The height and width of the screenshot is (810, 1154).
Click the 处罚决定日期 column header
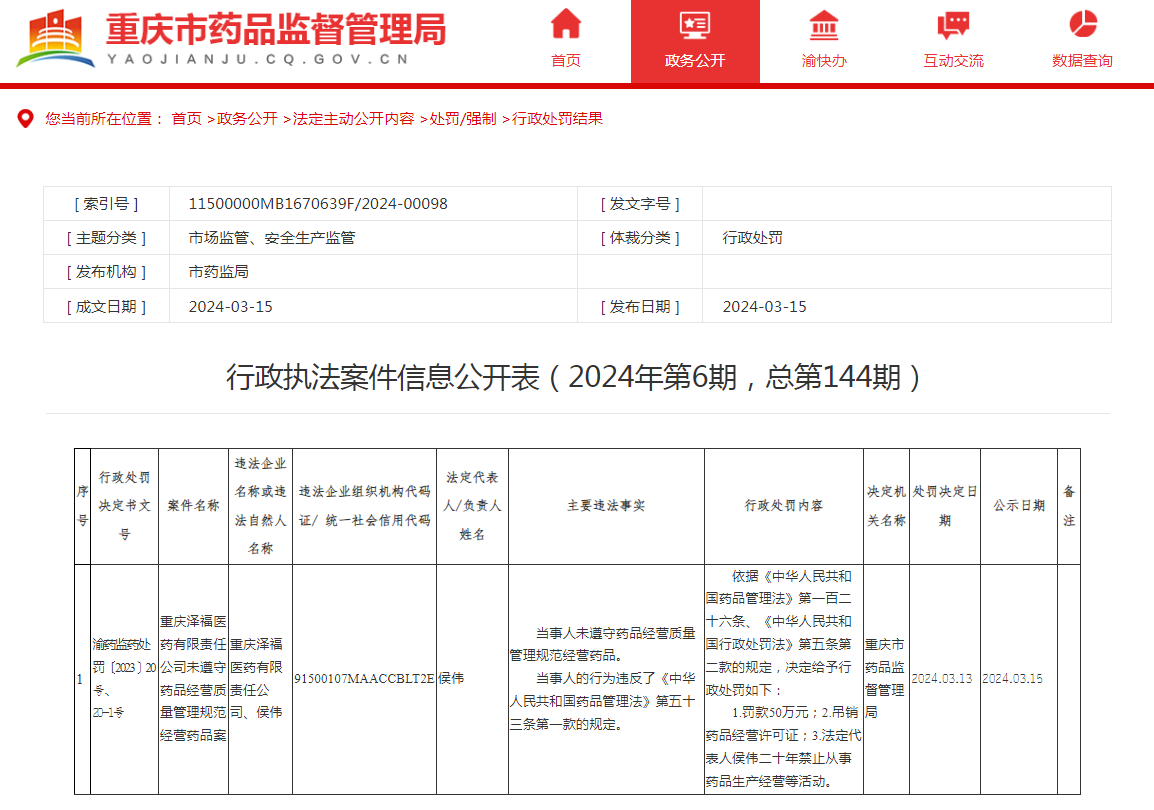945,505
